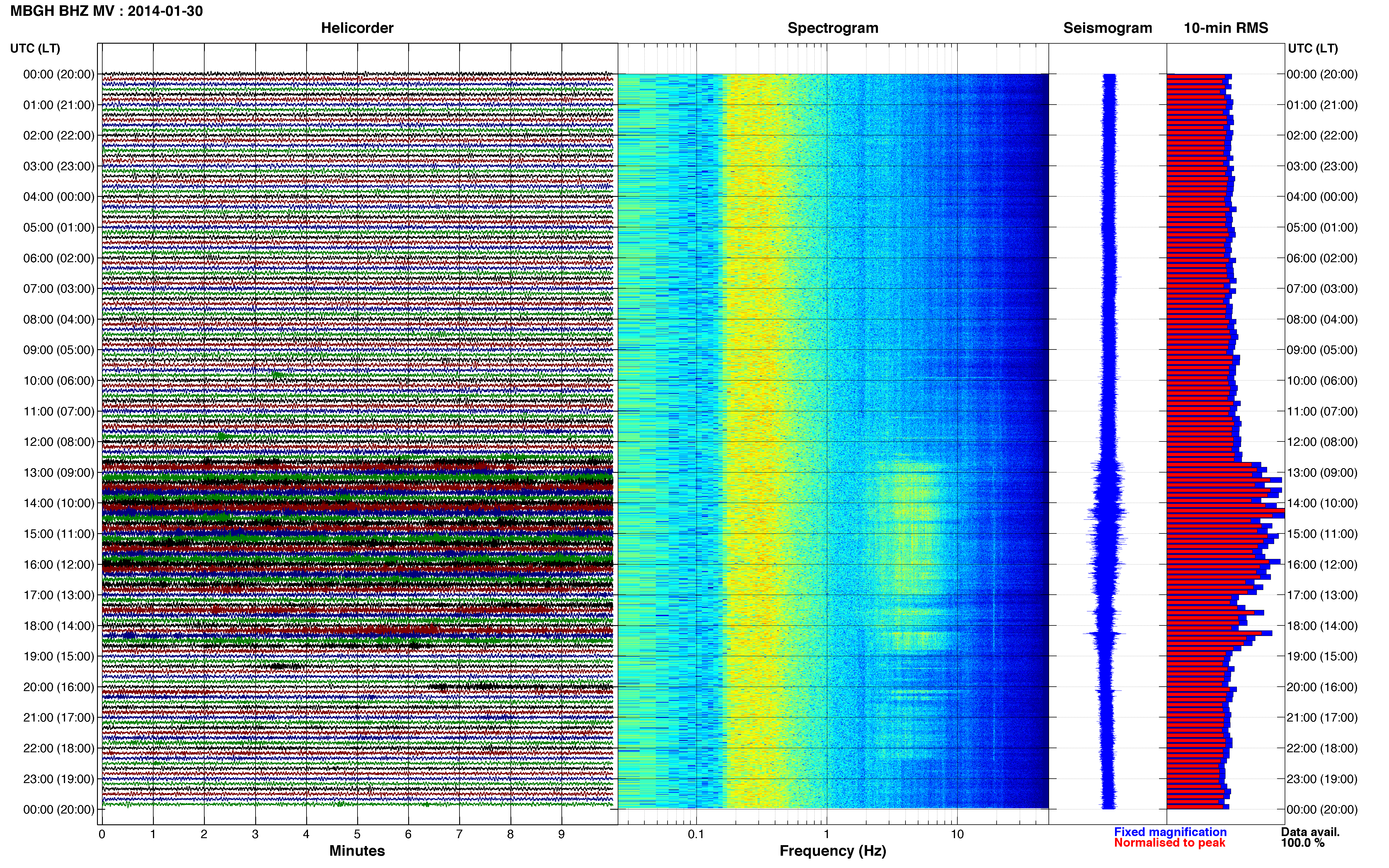
Task: Click the 'Spectrogram' panel heading
Action: (833, 28)
